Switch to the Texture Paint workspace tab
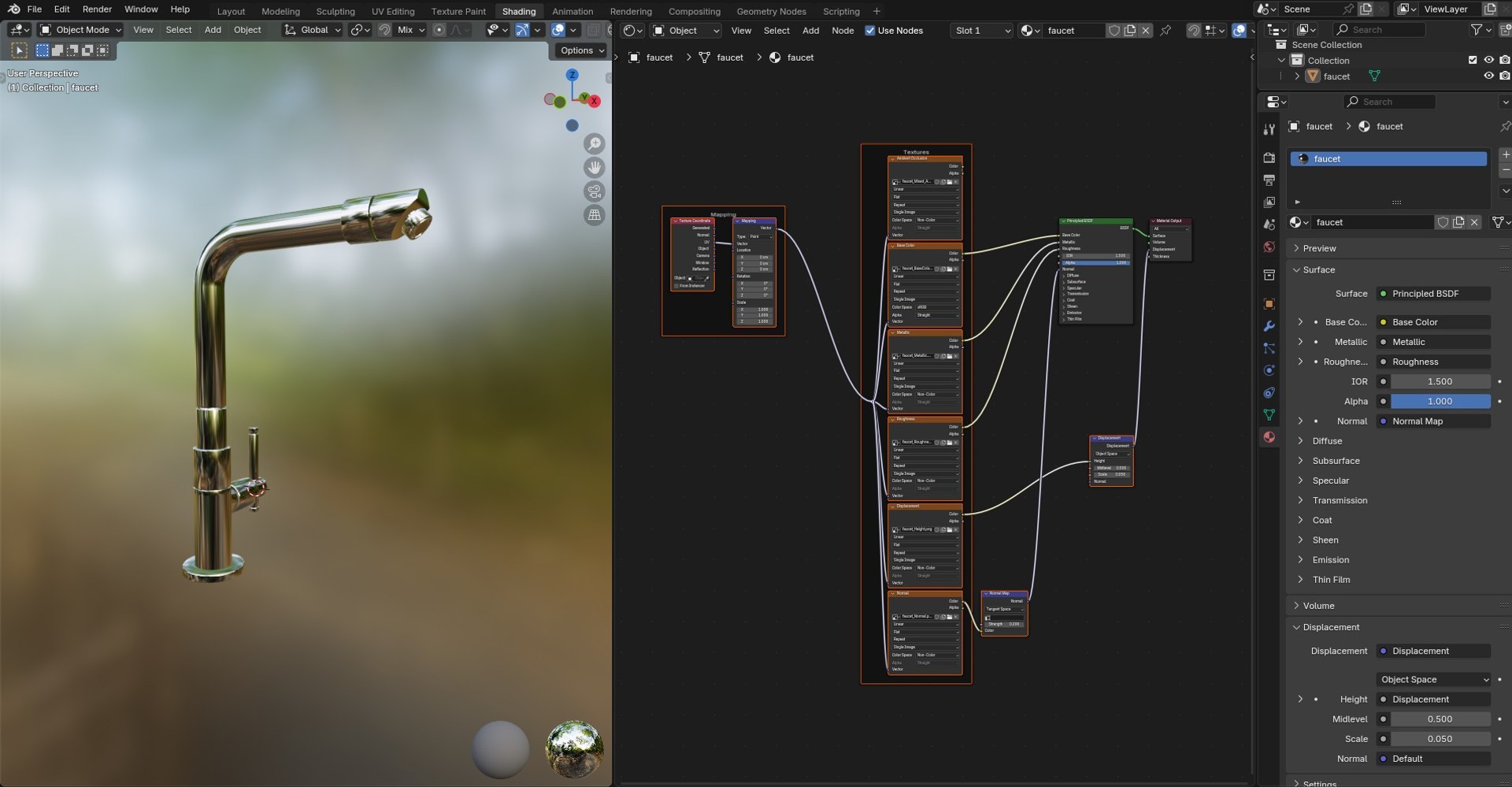 (458, 11)
